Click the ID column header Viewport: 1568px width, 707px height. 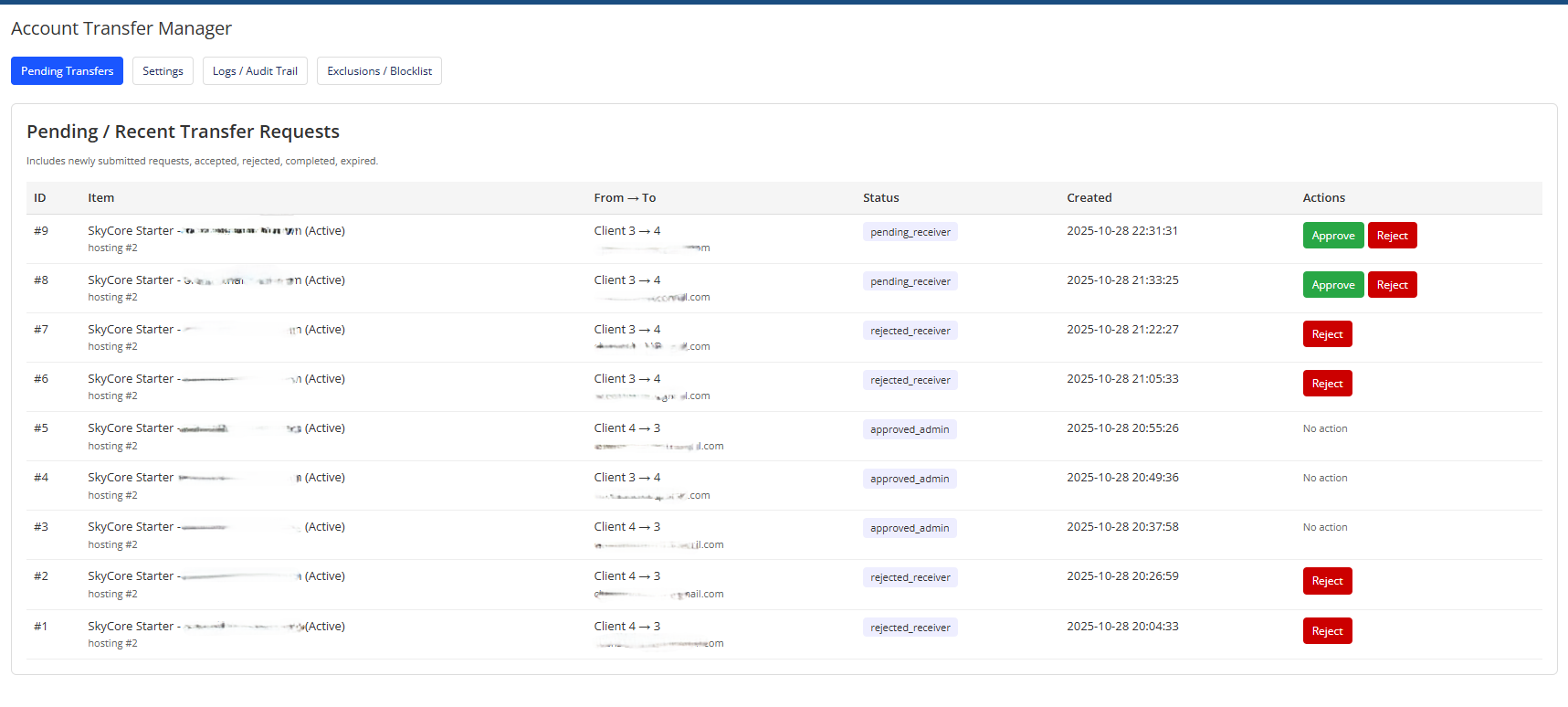40,198
